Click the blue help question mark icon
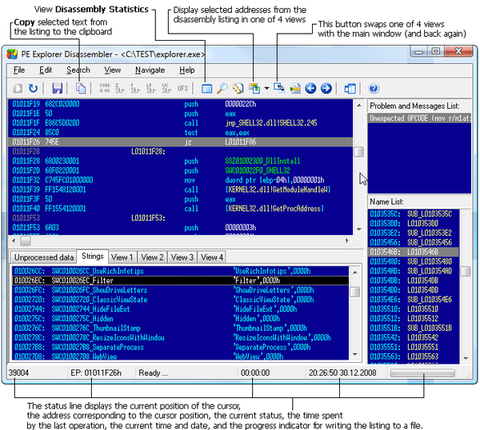480x430 pixels. pos(374,89)
